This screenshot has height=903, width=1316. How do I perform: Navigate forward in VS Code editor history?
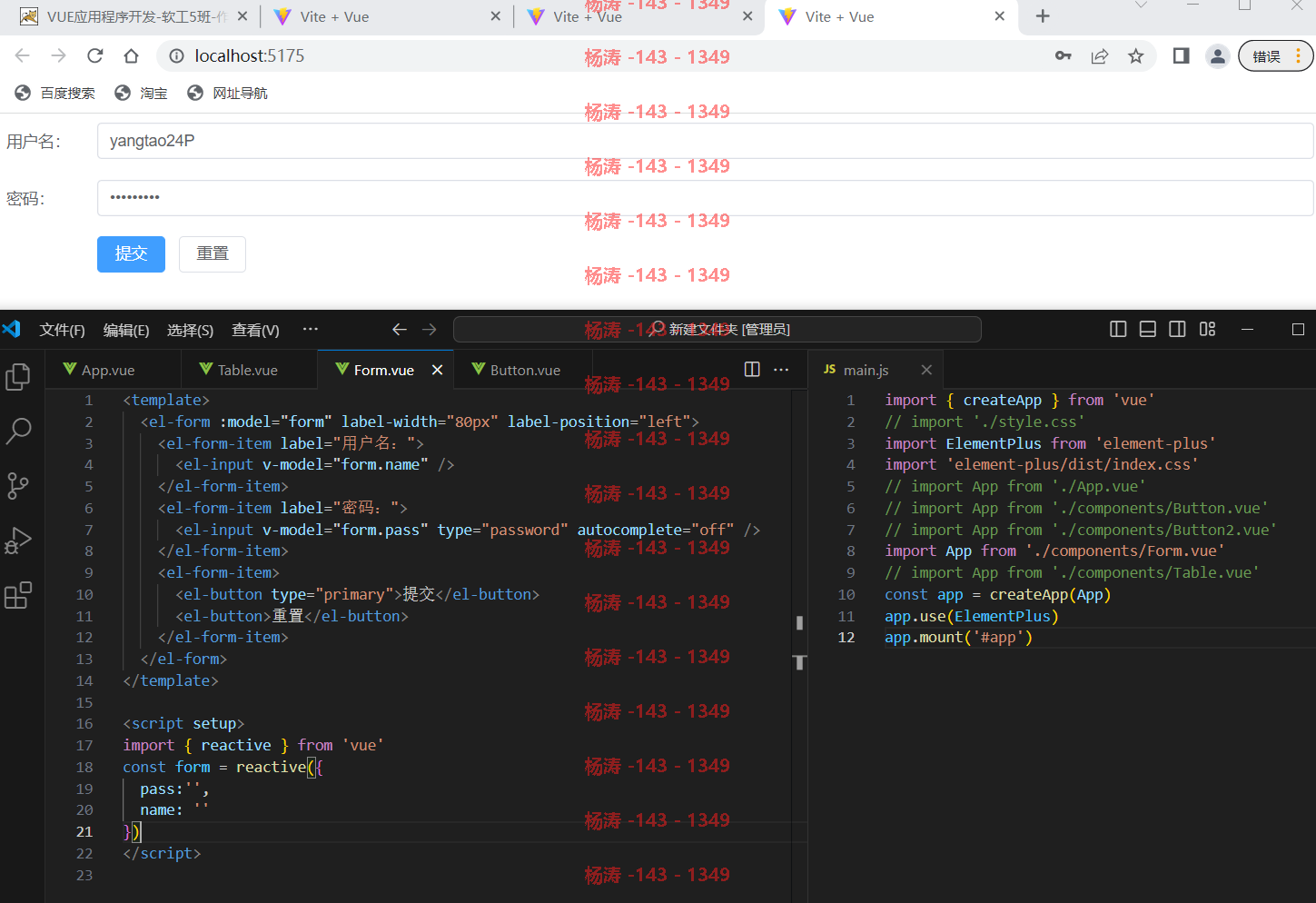pos(430,329)
